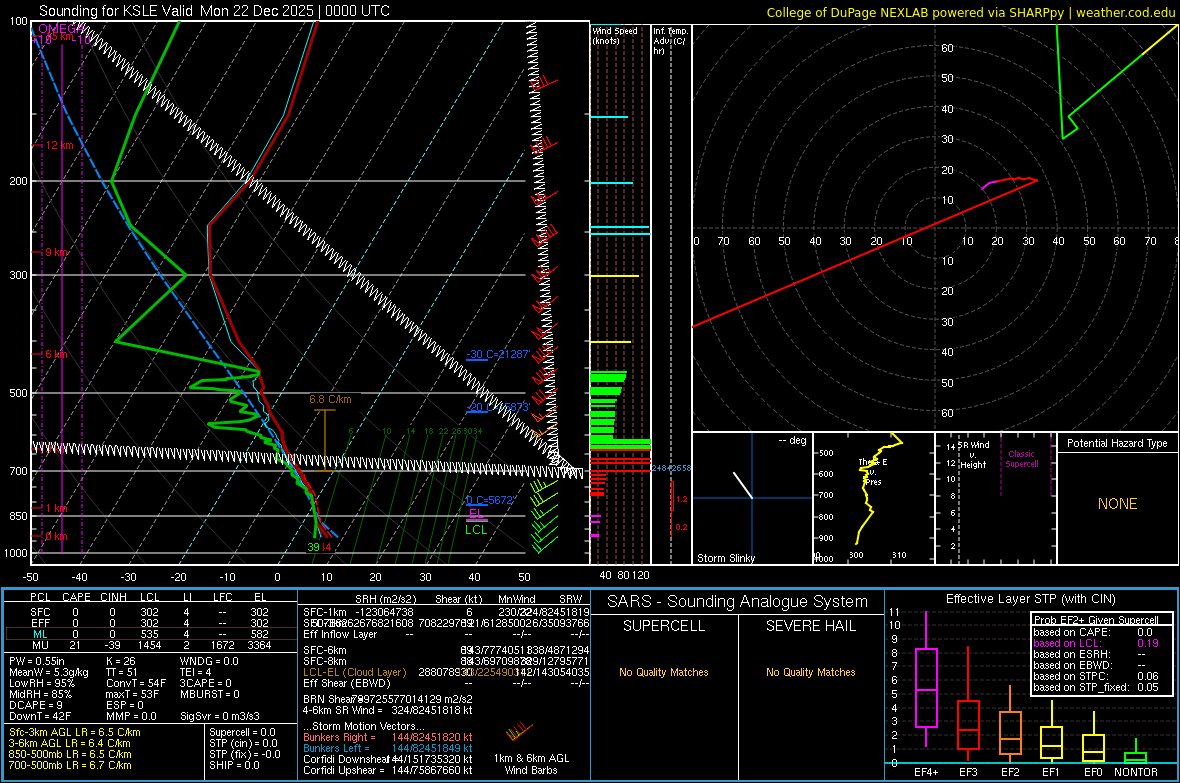Click Sfc-3km AGL LR = 6.5 C/km
Image resolution: width=1180 pixels, height=783 pixels.
click(75, 732)
